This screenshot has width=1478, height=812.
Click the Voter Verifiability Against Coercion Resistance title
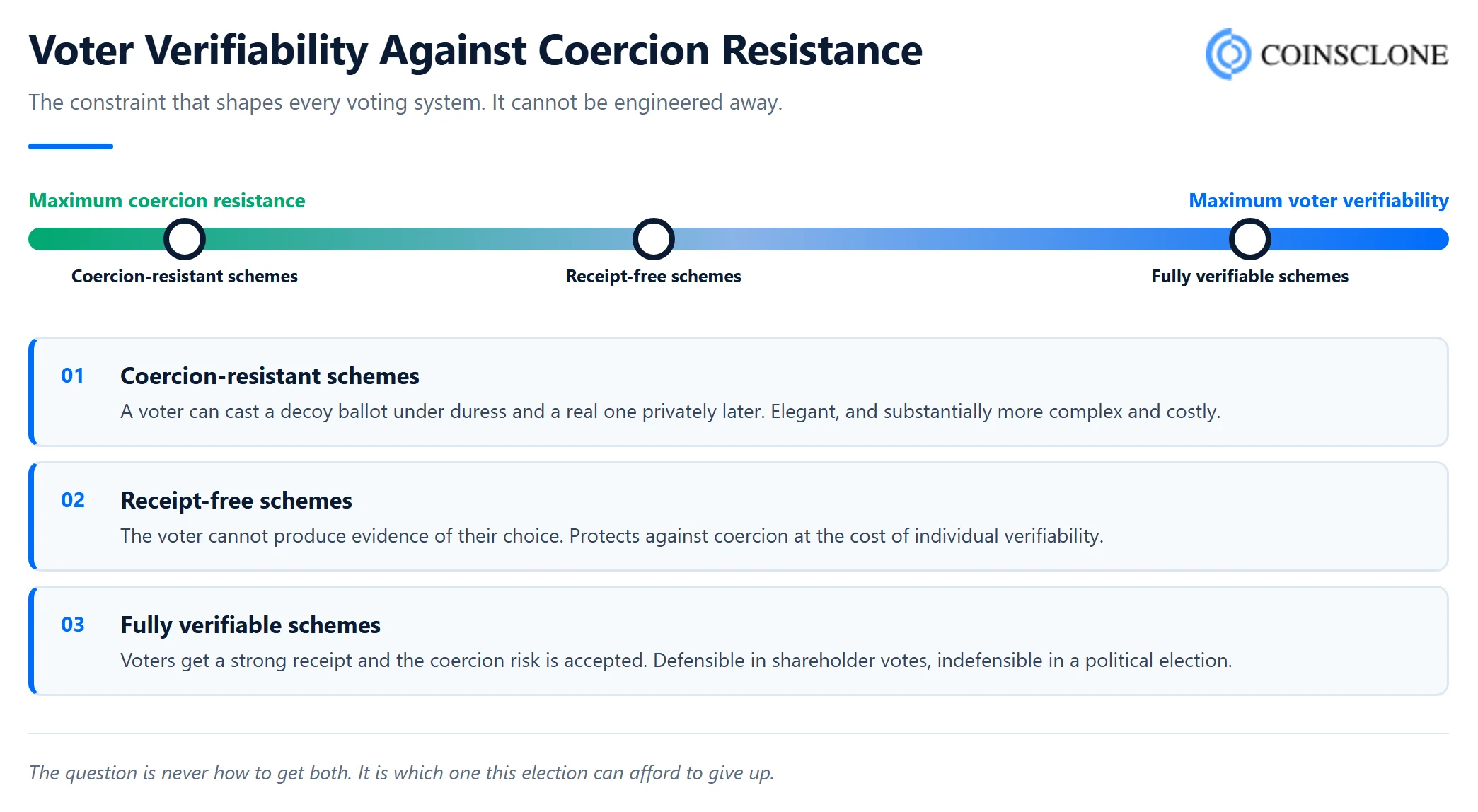(475, 51)
